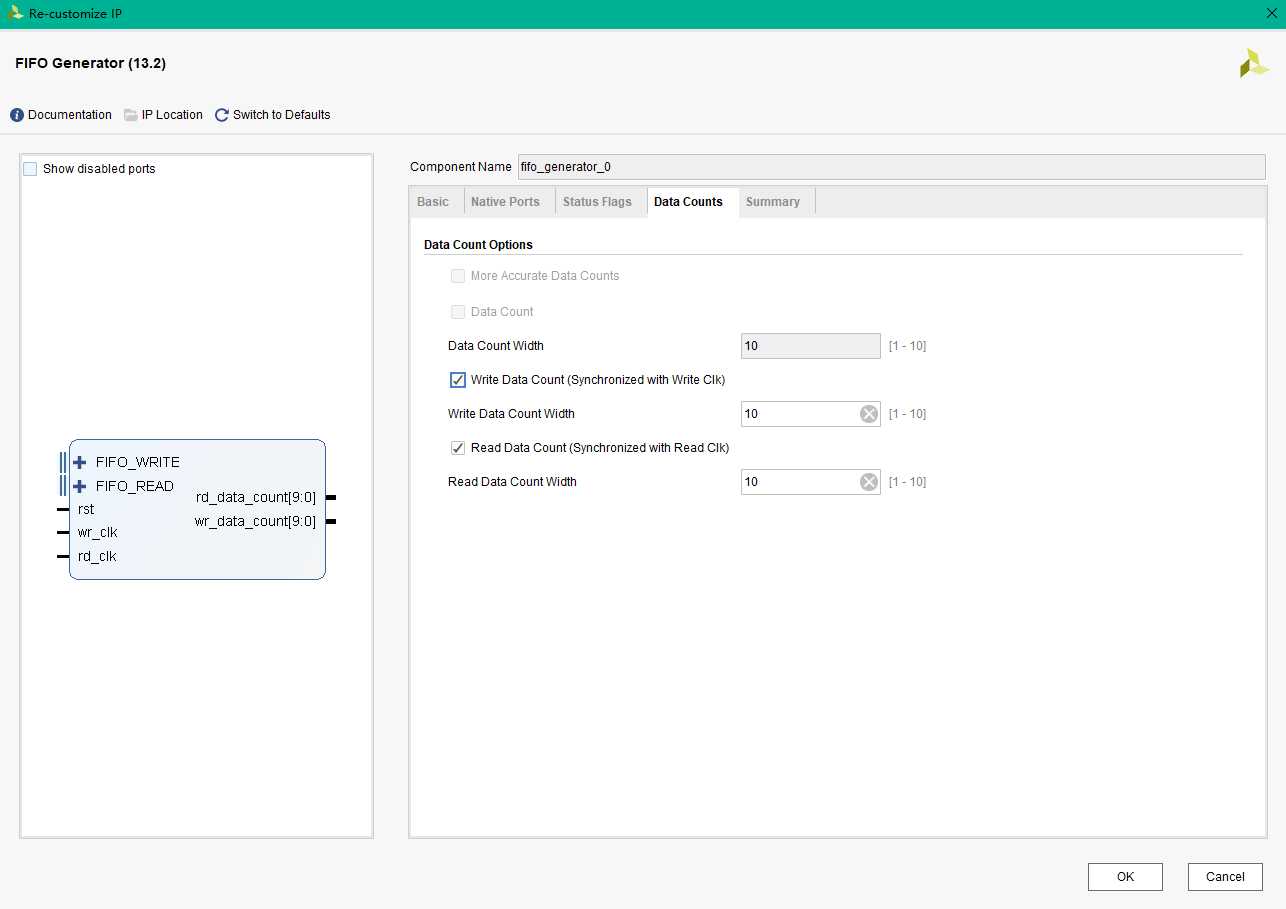The width and height of the screenshot is (1286, 909).
Task: Click the Data Count Options heading
Action: point(478,245)
